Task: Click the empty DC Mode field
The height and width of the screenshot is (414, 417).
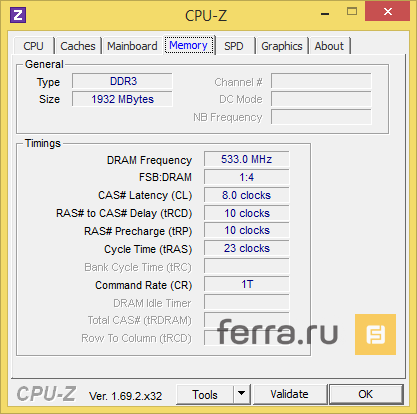Action: click(x=321, y=99)
